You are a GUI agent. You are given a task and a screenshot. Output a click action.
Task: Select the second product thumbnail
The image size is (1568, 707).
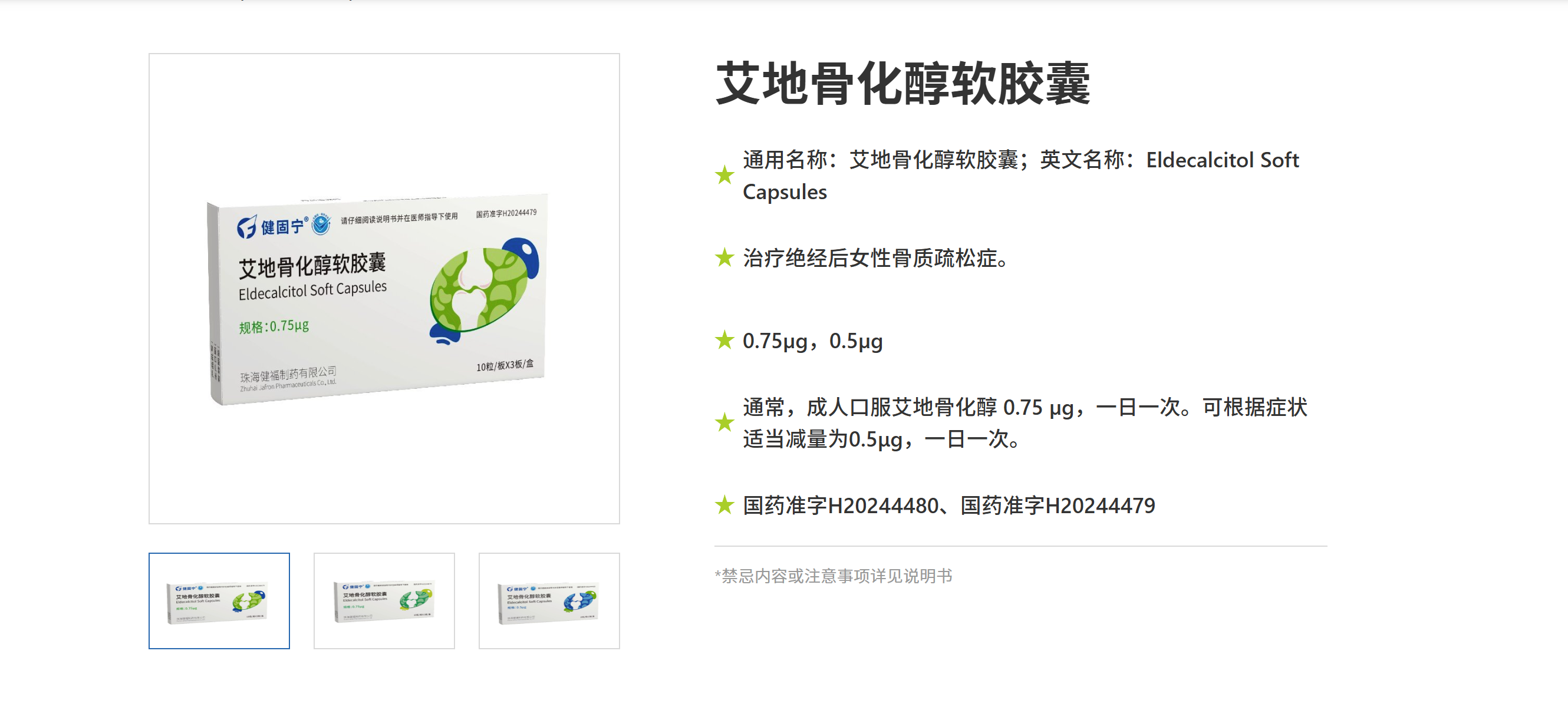pyautogui.click(x=384, y=600)
